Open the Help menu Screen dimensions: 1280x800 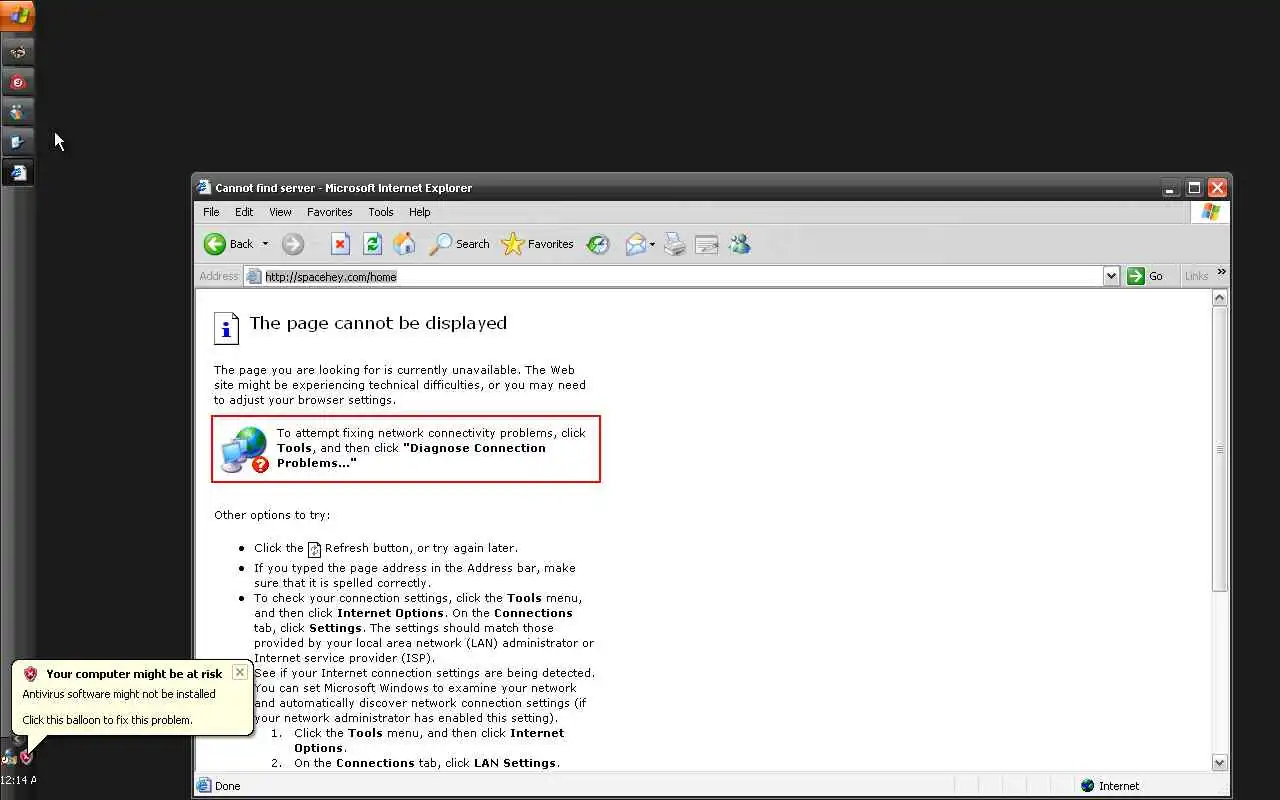(420, 212)
